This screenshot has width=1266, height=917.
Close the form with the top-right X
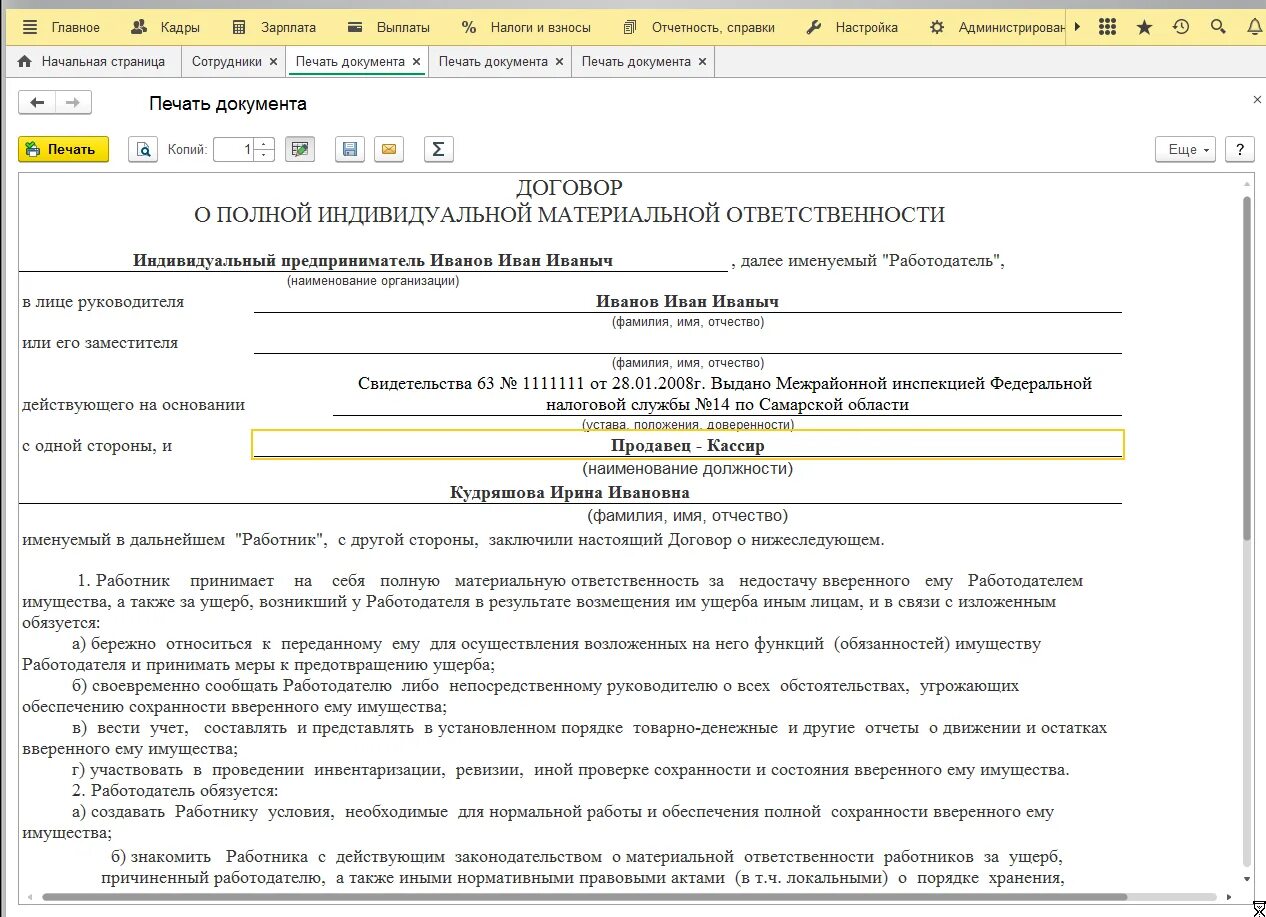(1257, 100)
